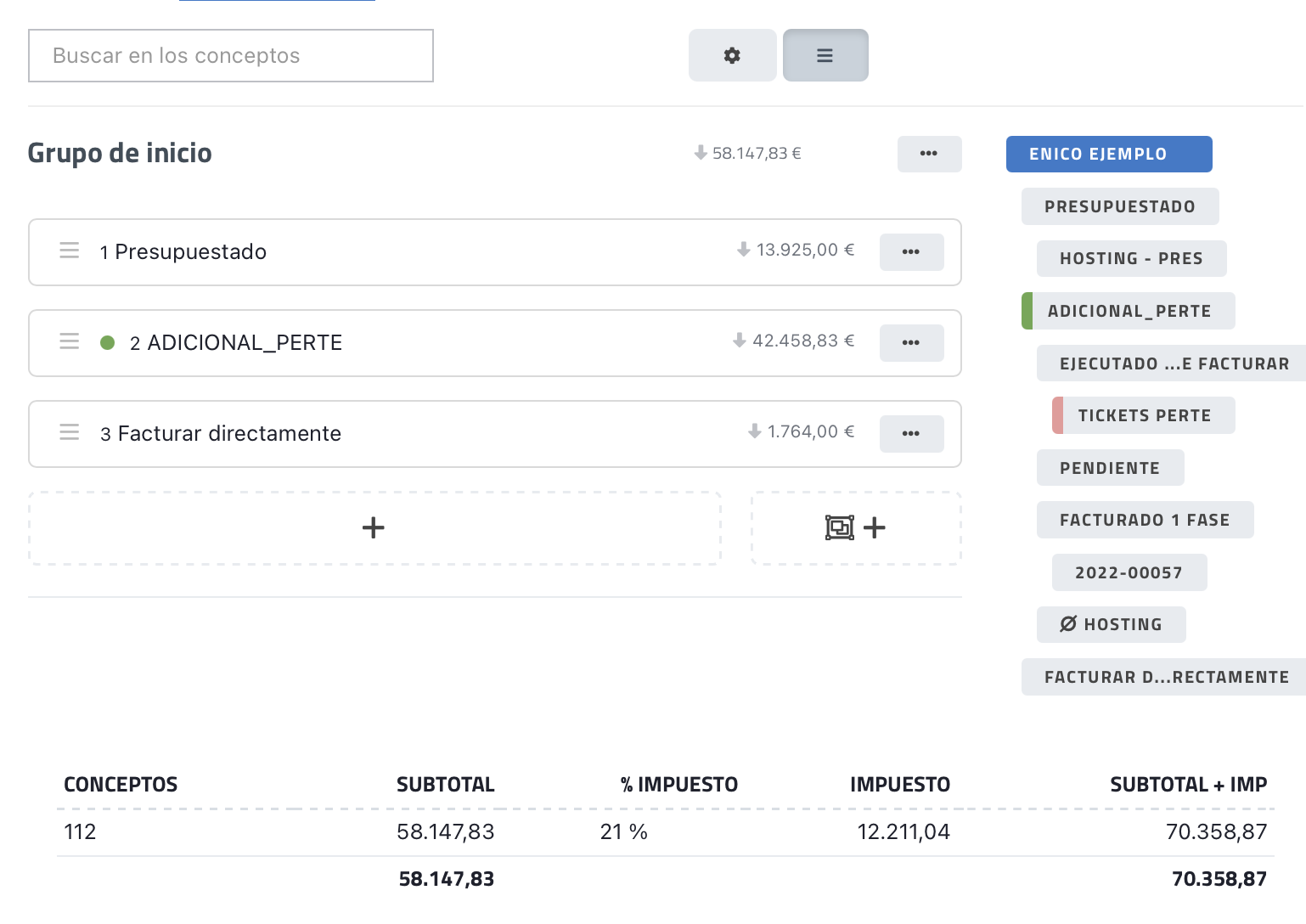Focus the Buscar en los conceptos field

tap(230, 56)
